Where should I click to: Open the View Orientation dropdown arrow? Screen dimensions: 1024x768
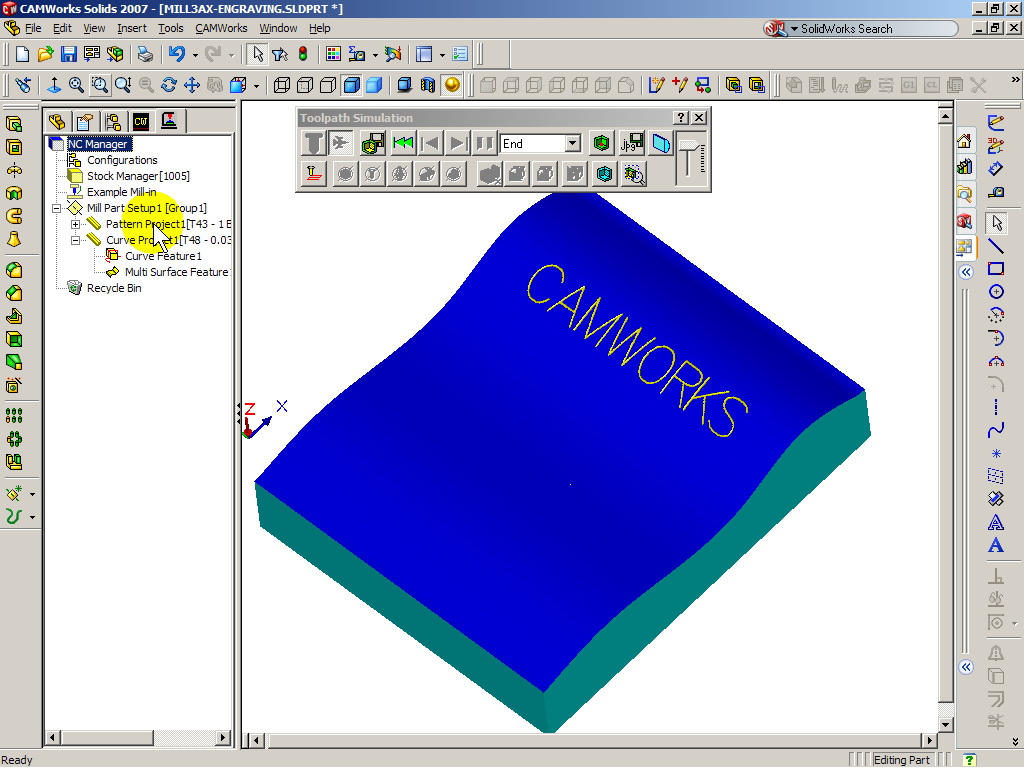(256, 86)
